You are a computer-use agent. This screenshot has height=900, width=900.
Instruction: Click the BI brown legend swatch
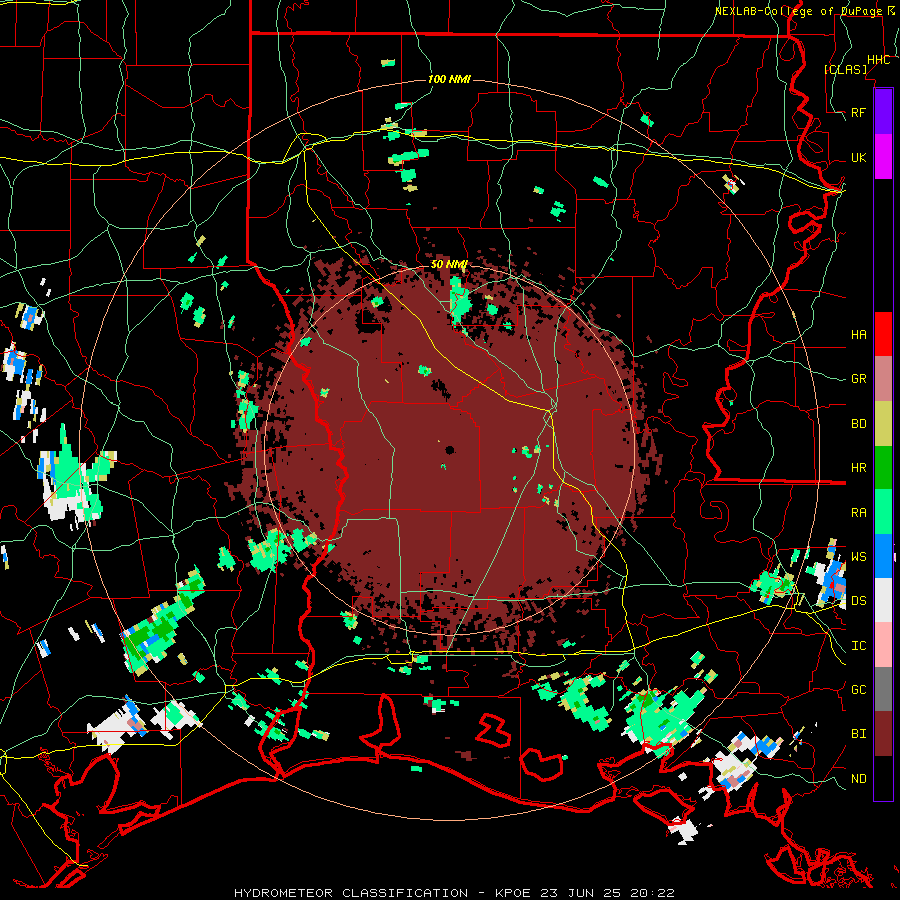(x=883, y=734)
